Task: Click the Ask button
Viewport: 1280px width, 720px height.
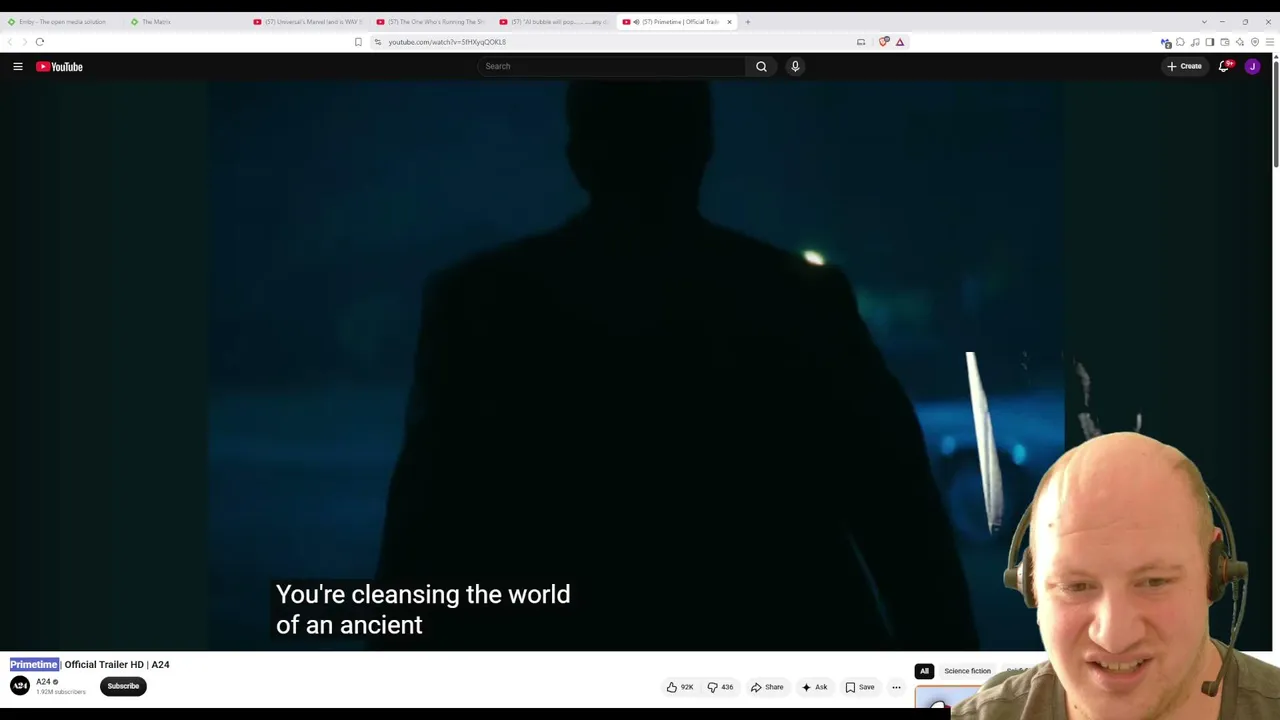Action: click(814, 687)
